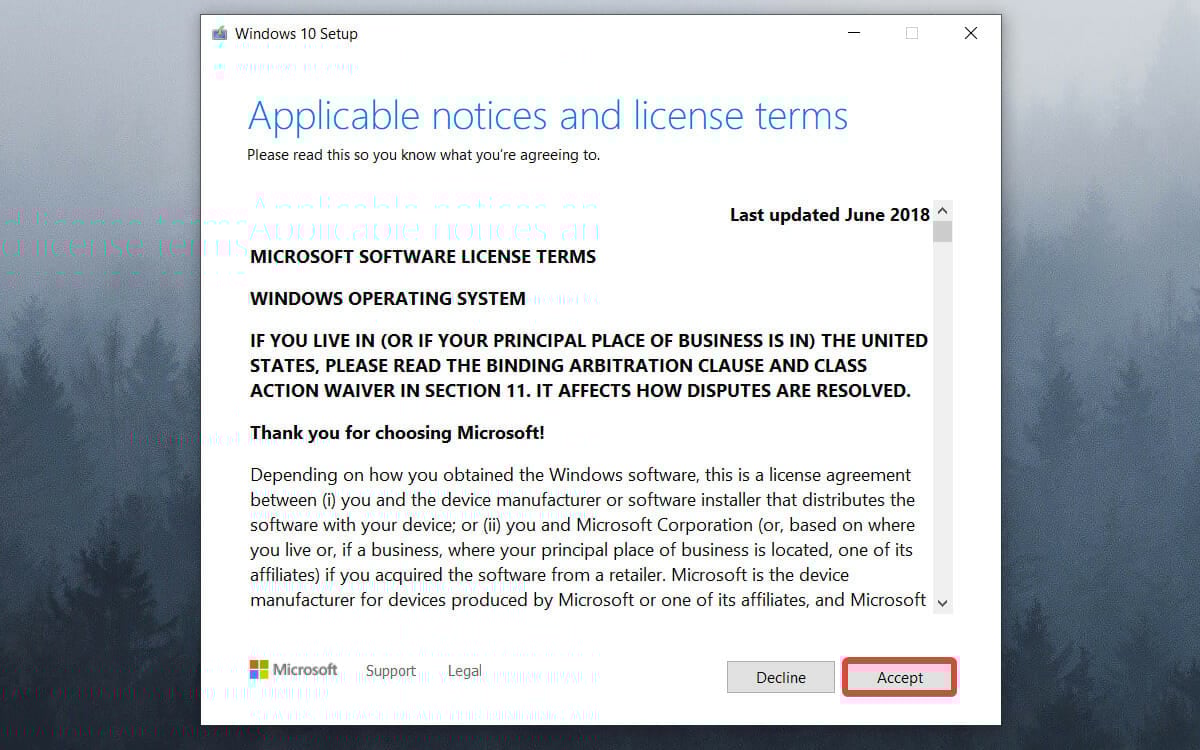Minimize the Windows 10 Setup window
The width and height of the screenshot is (1200, 750).
point(852,34)
